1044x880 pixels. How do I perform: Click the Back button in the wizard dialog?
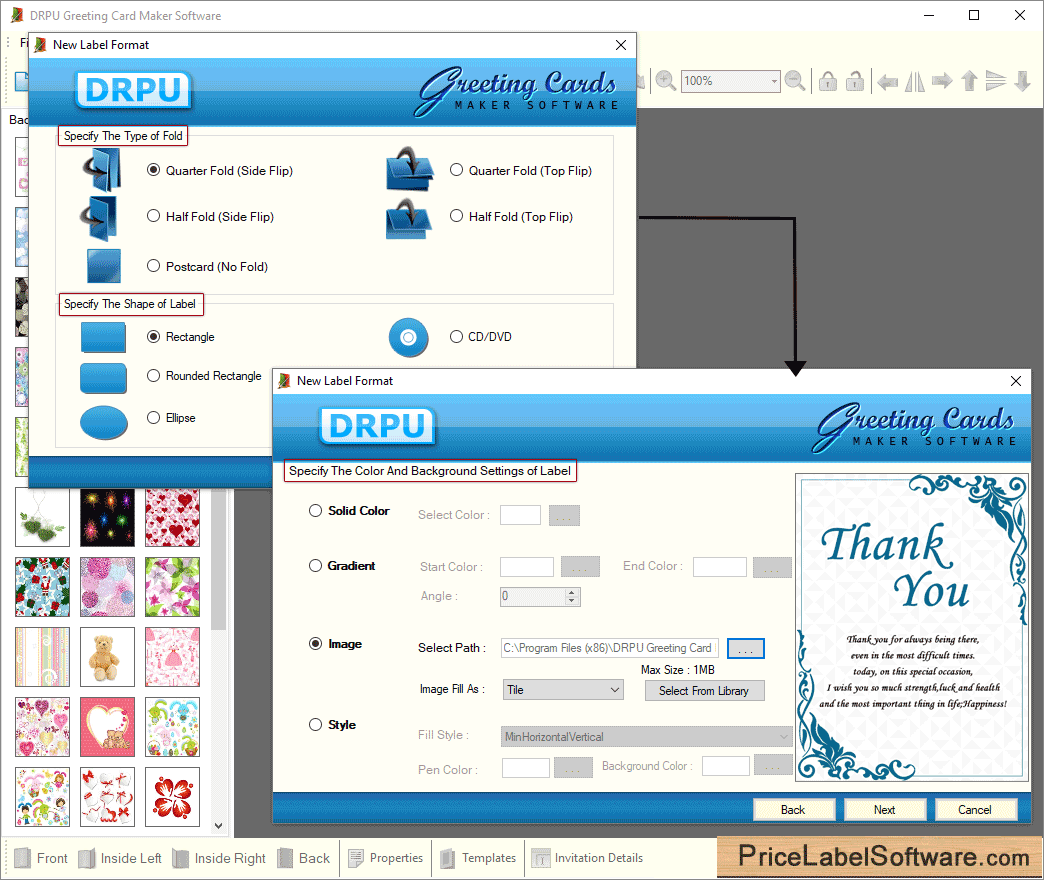(x=794, y=809)
